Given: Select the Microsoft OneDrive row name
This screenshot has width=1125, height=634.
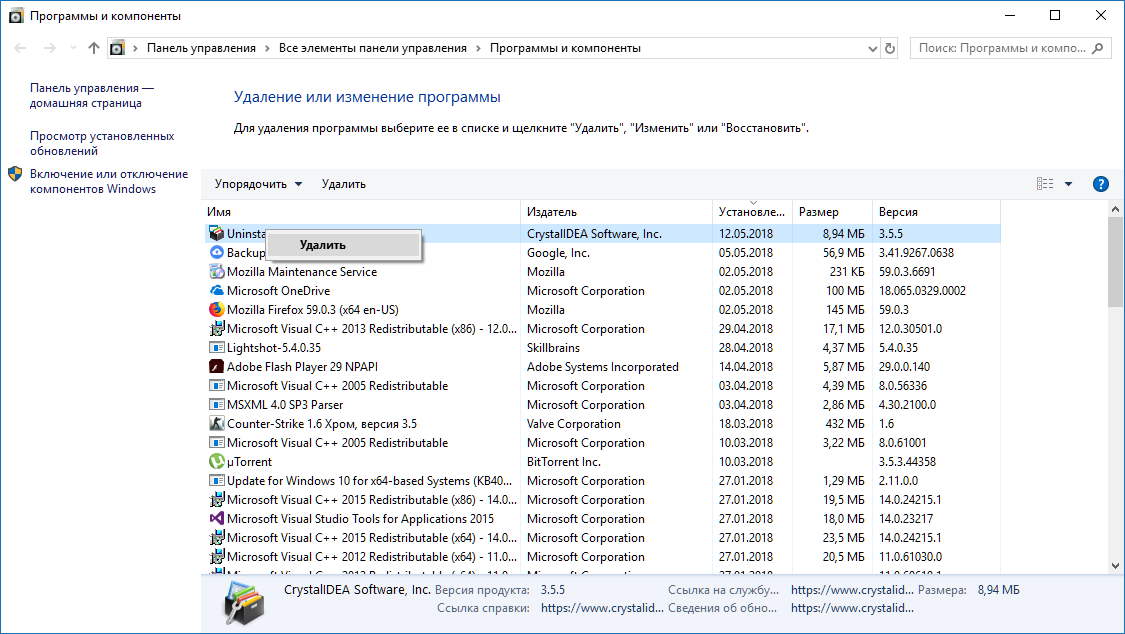Looking at the screenshot, I should point(278,290).
